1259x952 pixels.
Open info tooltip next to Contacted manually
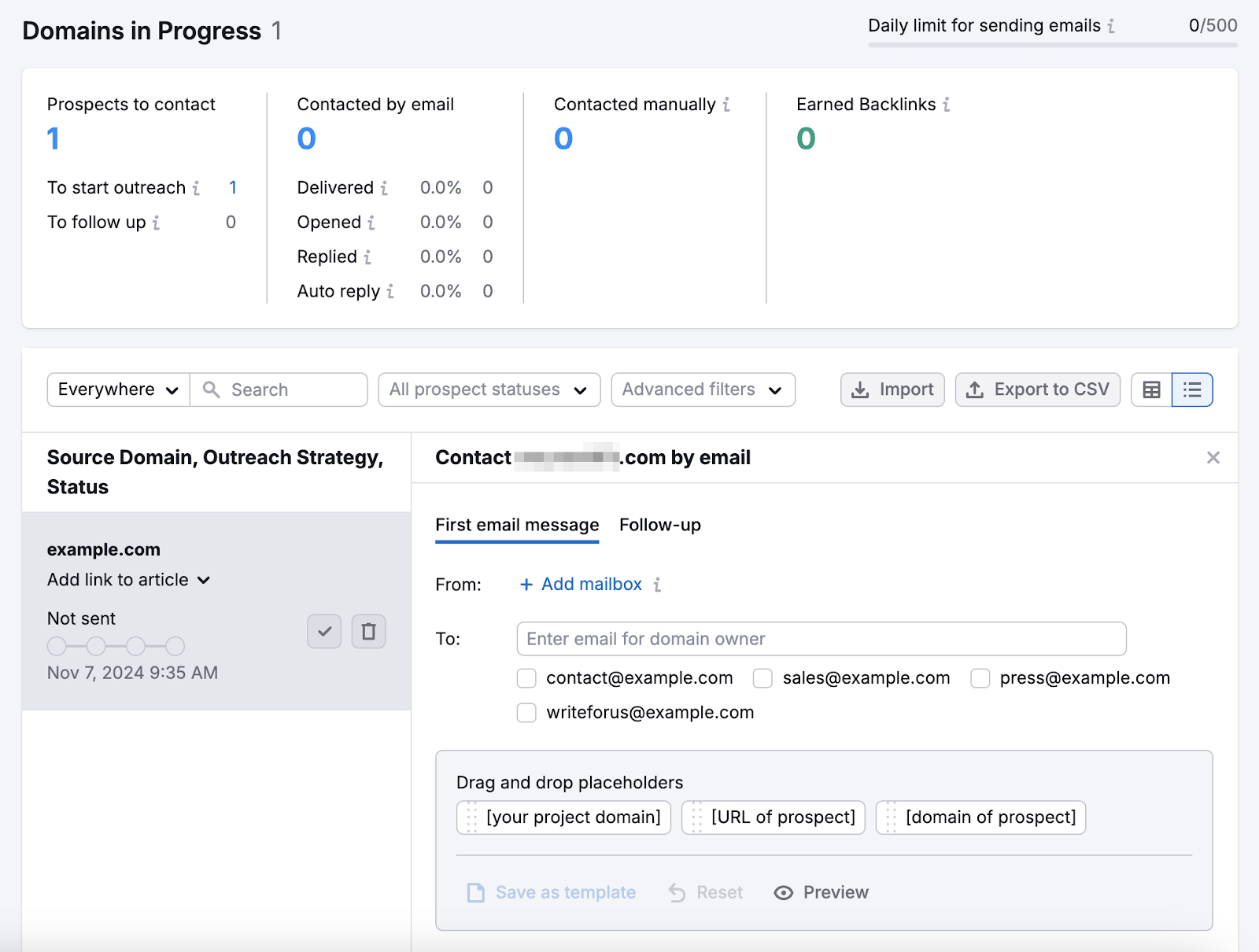pos(726,105)
